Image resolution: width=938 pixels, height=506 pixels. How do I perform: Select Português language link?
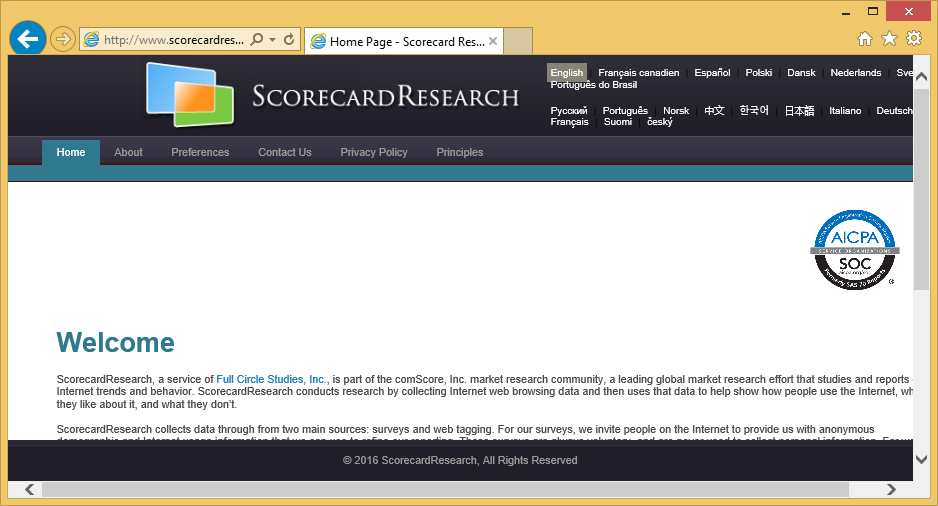coord(625,111)
